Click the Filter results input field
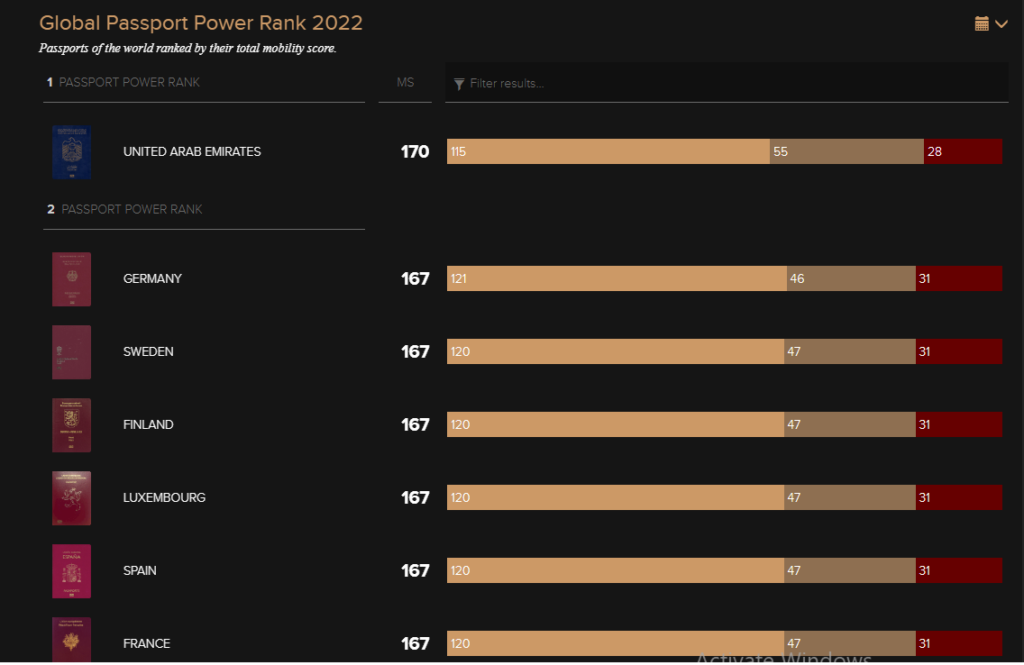The image size is (1024, 665). point(735,84)
